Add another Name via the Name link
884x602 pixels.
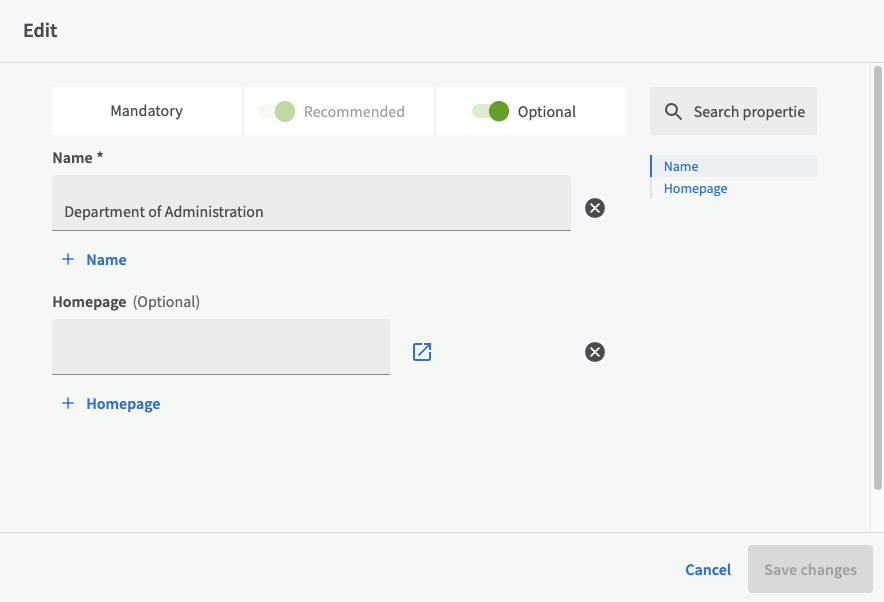click(106, 260)
